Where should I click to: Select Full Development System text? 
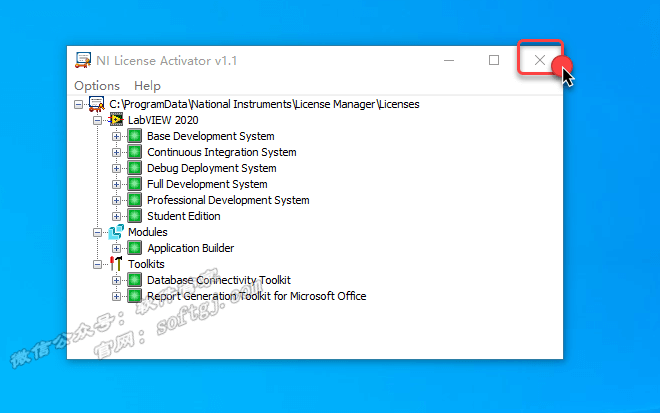[x=207, y=184]
